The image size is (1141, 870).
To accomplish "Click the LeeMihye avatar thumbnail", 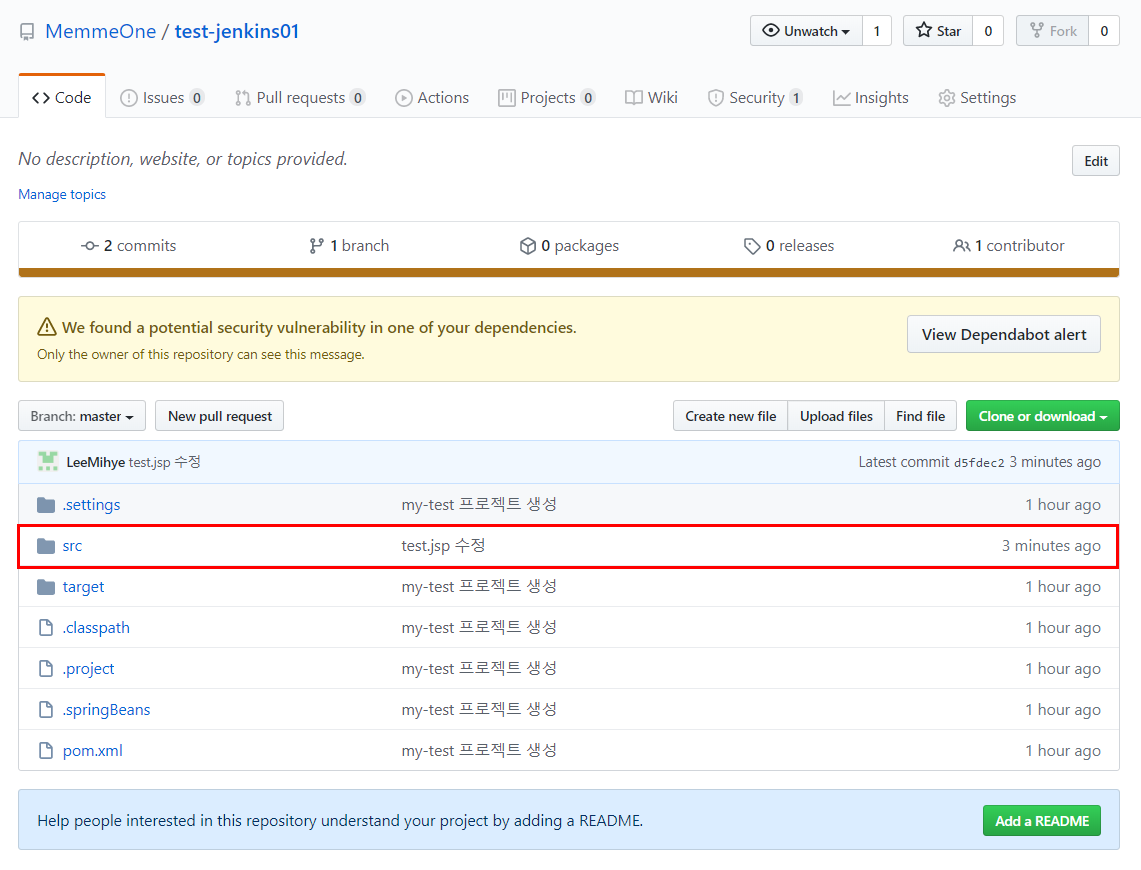I will click(48, 462).
